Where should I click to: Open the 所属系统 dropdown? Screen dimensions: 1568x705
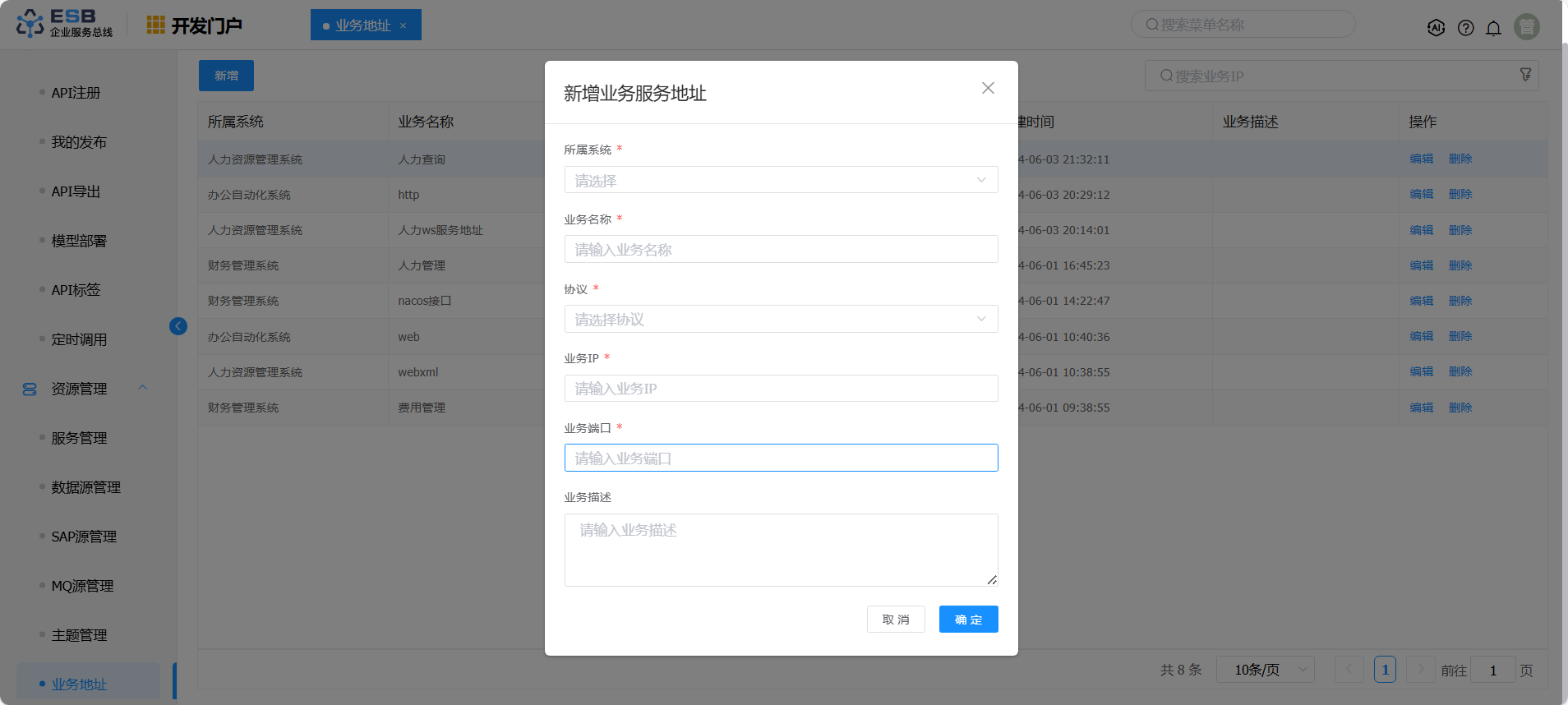click(x=781, y=180)
